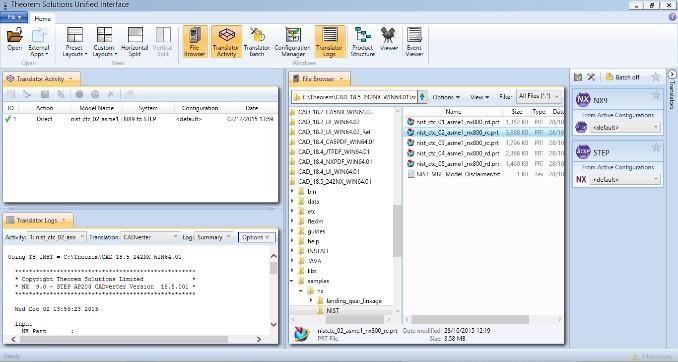Screen dimensions: 678x362
Task: Open the File Browser Options menu
Action: pyautogui.click(x=446, y=97)
